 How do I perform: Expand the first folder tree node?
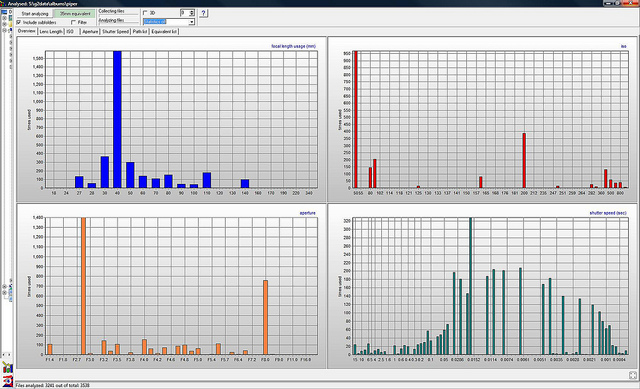(x=4, y=18)
